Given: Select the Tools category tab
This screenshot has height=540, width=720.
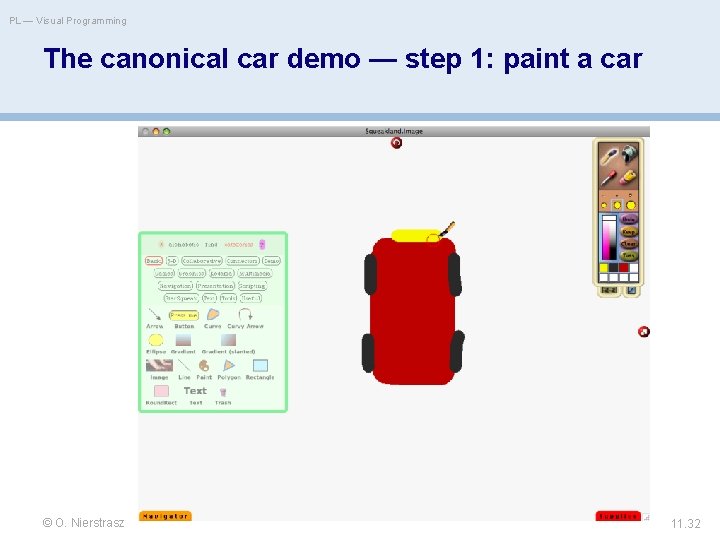Looking at the screenshot, I should click(x=228, y=298).
